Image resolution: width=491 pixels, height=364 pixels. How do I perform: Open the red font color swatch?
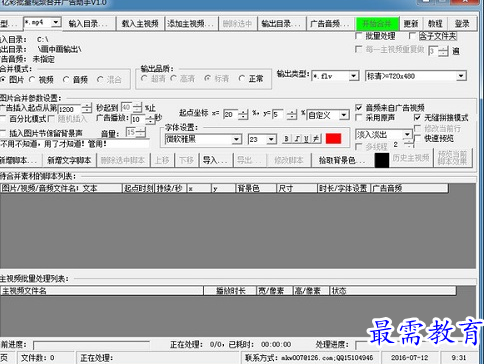333,139
